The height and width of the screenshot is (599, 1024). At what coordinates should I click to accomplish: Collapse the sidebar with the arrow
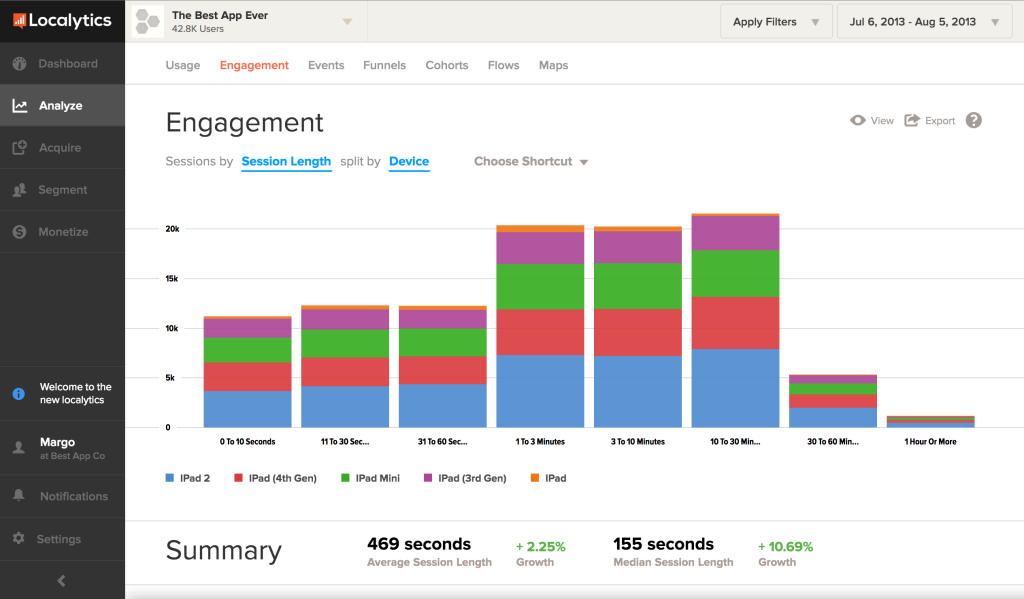62,579
